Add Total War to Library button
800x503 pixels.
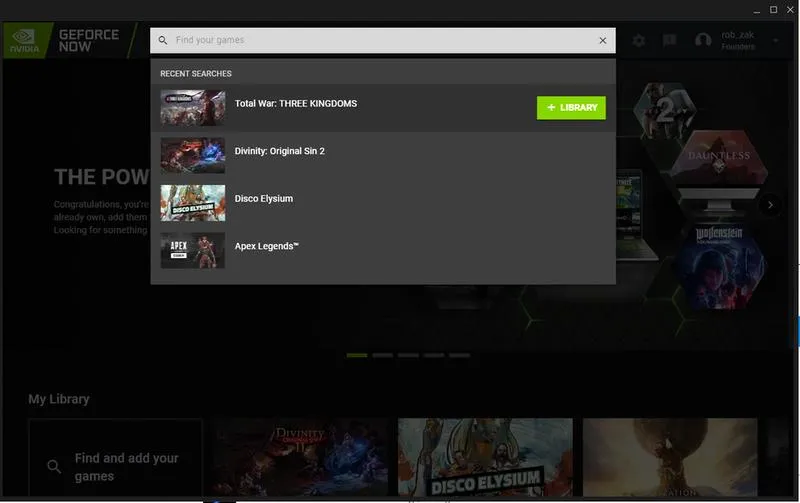point(571,108)
